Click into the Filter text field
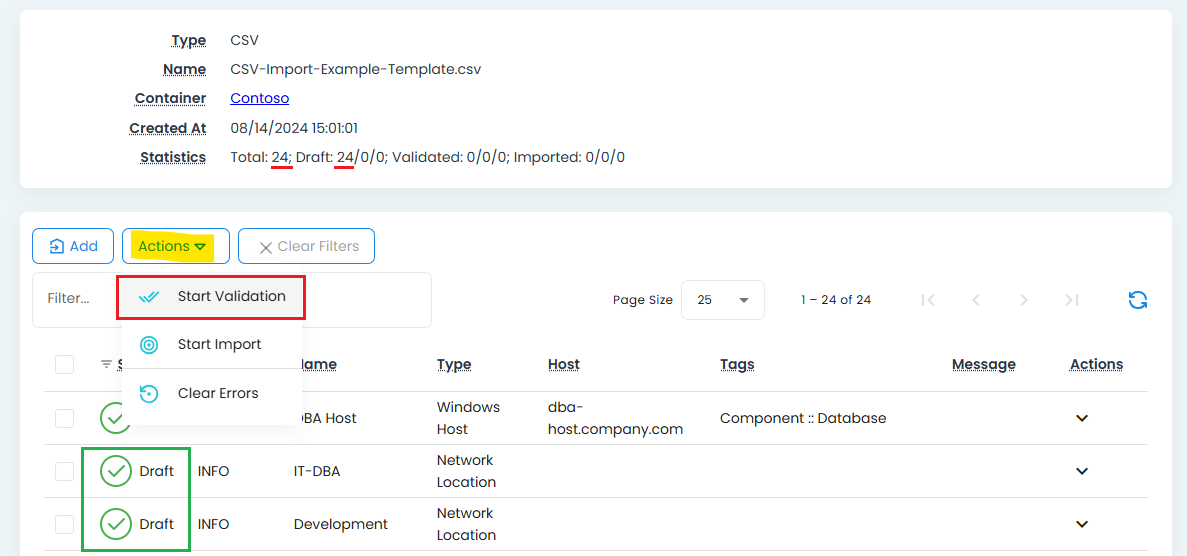The image size is (1187, 556). coord(75,299)
